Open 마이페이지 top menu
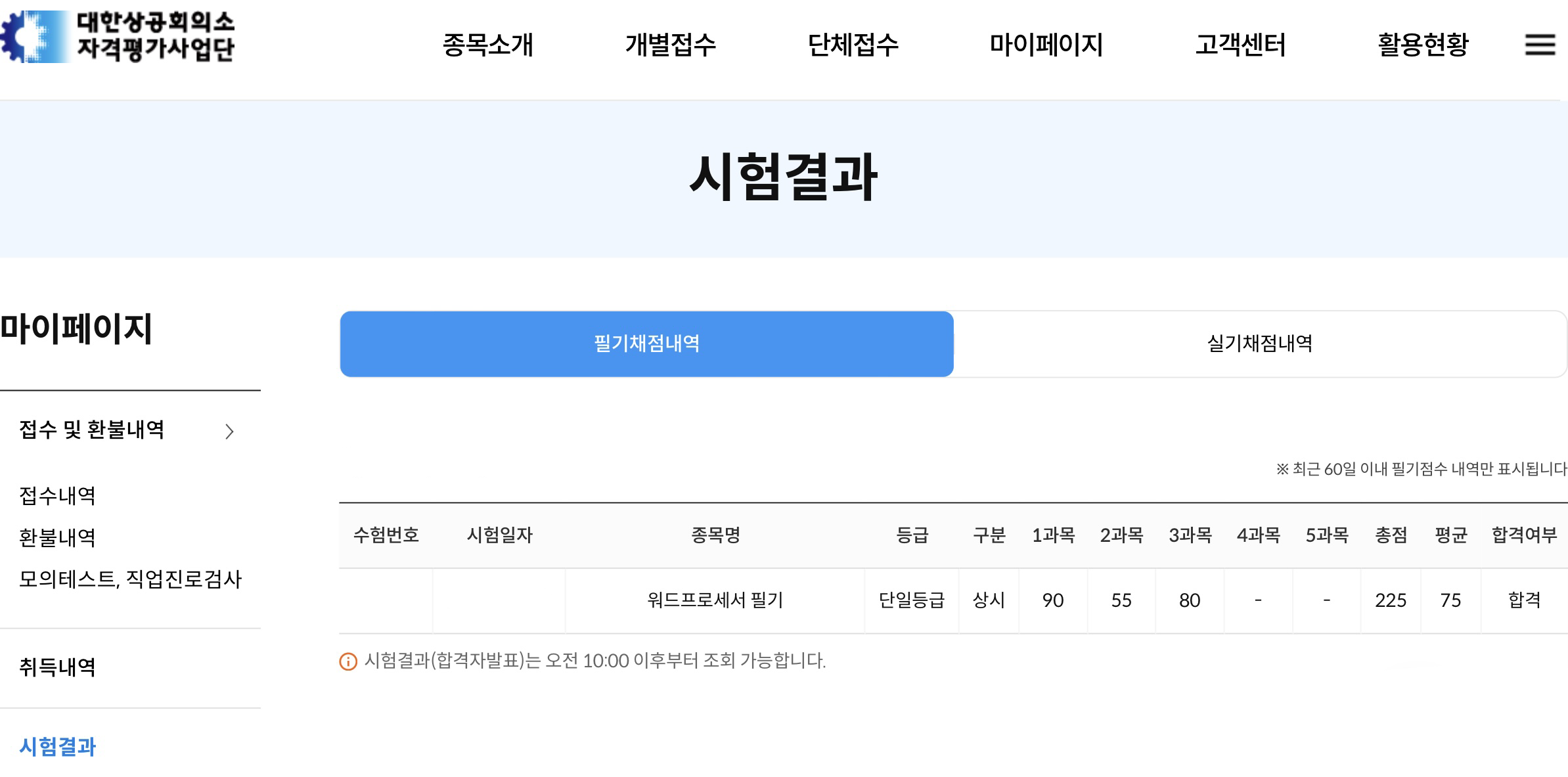The width and height of the screenshot is (1568, 777). click(x=1046, y=45)
